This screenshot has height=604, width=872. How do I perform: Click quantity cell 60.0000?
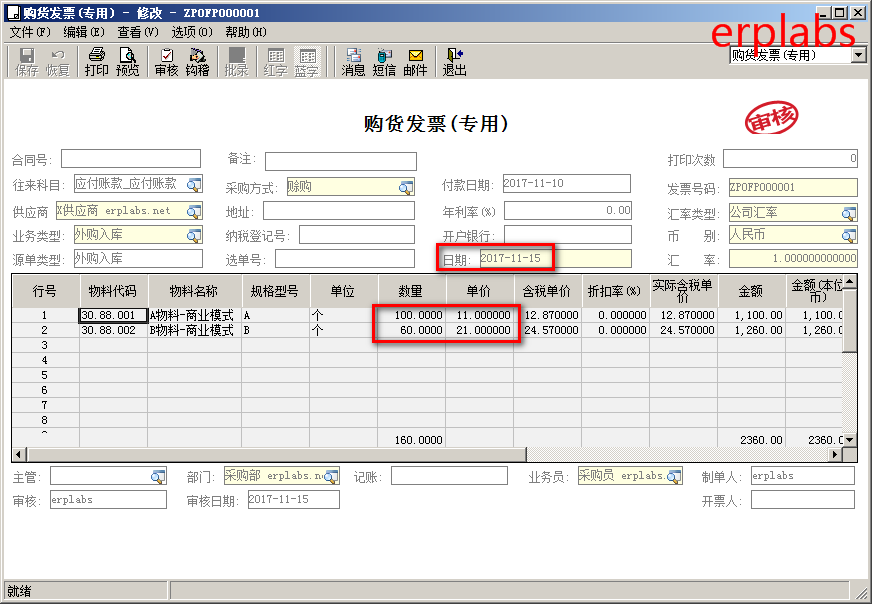click(412, 330)
